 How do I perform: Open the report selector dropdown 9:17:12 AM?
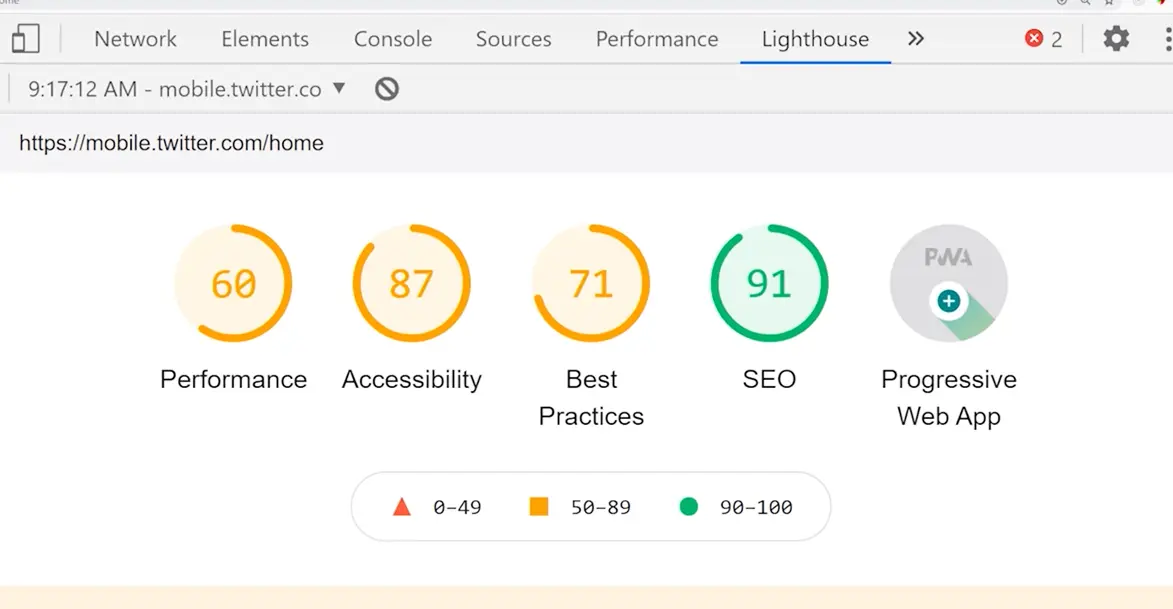click(186, 89)
